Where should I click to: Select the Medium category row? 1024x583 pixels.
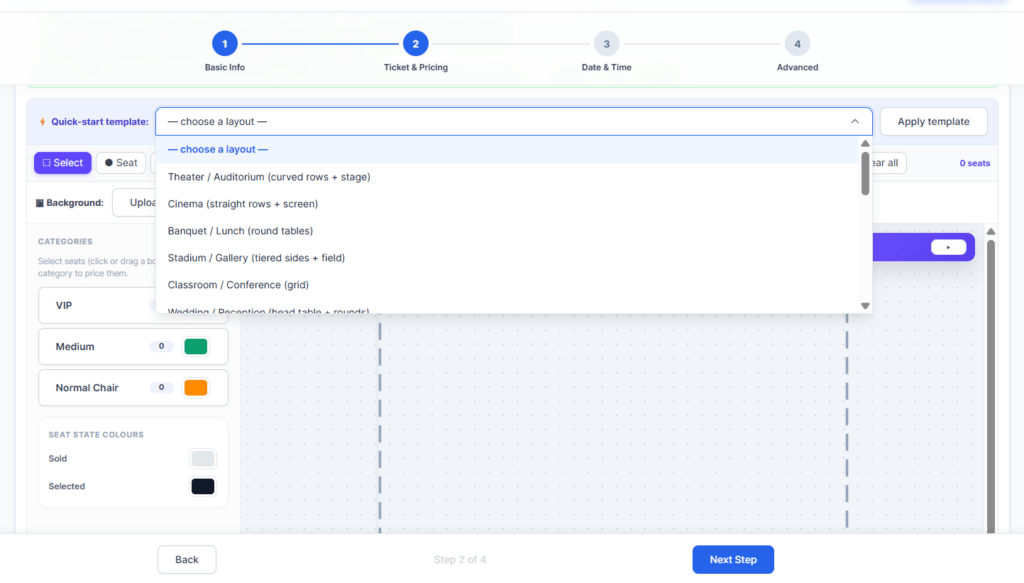point(133,347)
